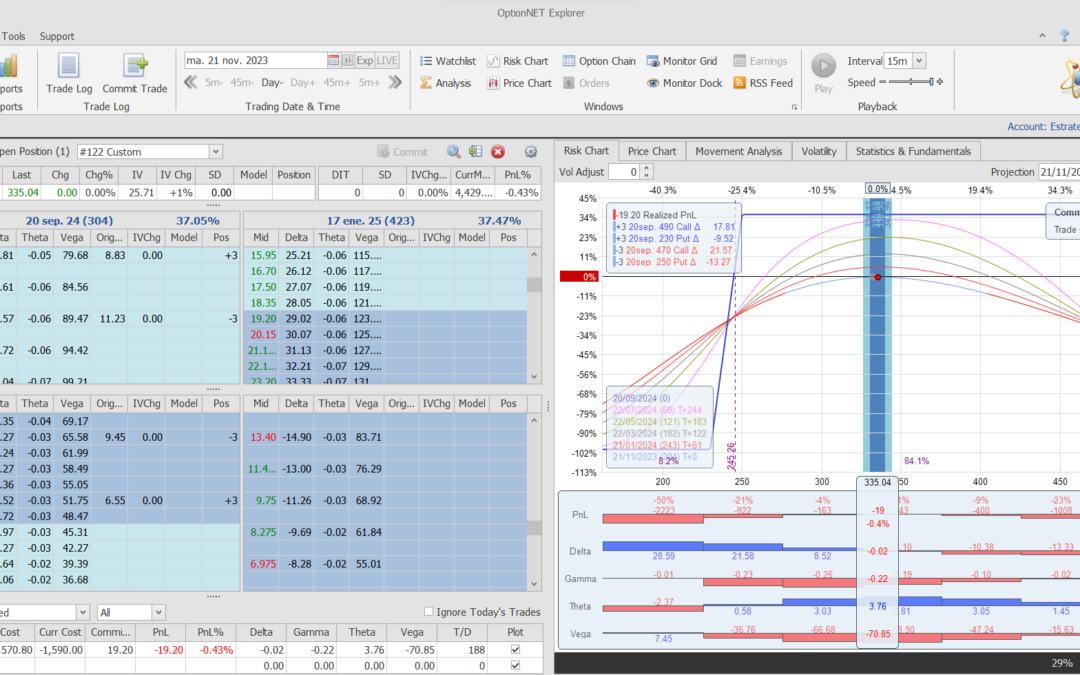Switch to the Statistics & Fundamentals tab
The height and width of the screenshot is (675, 1080).
(x=913, y=151)
